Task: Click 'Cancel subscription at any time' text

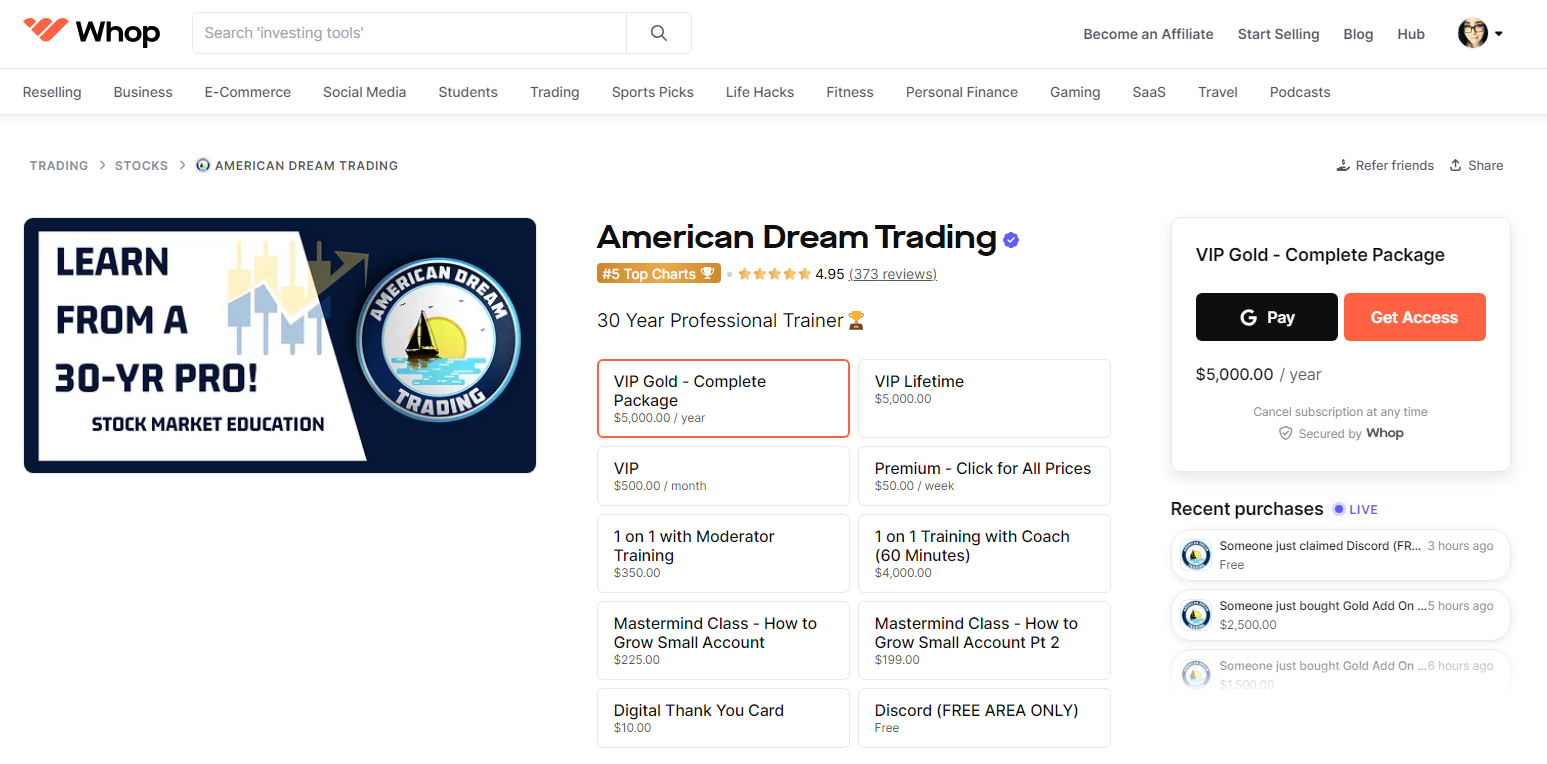Action: (x=1340, y=412)
